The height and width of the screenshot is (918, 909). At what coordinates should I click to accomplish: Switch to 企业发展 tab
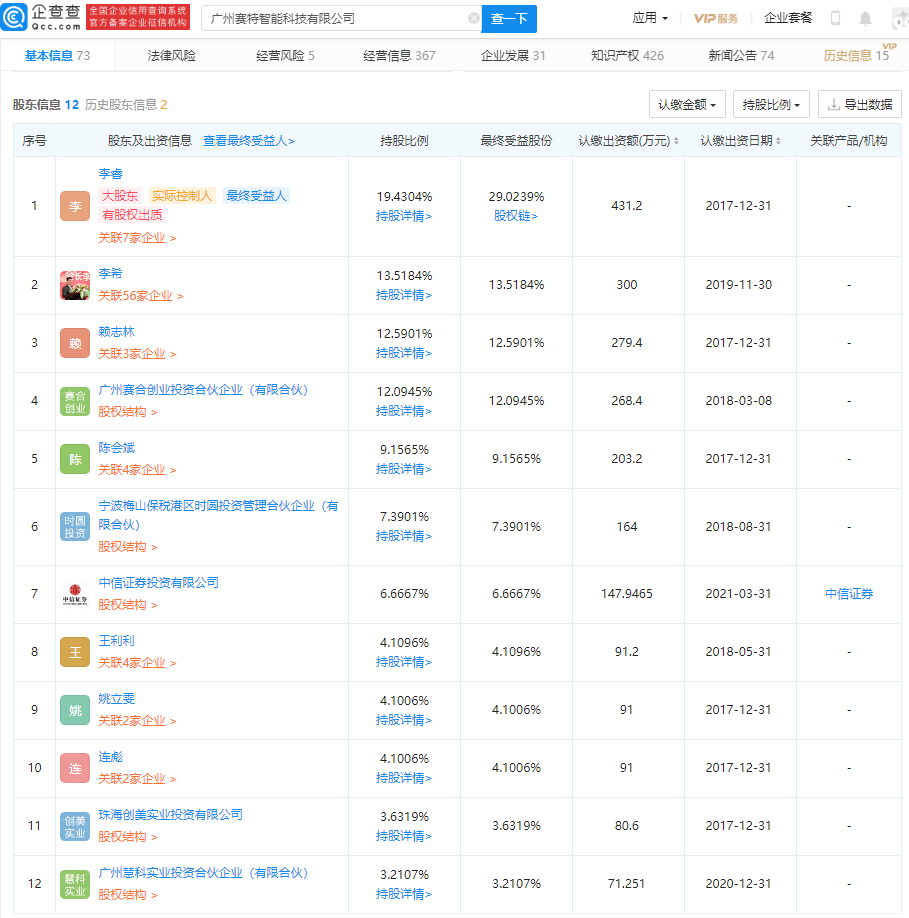click(x=513, y=56)
